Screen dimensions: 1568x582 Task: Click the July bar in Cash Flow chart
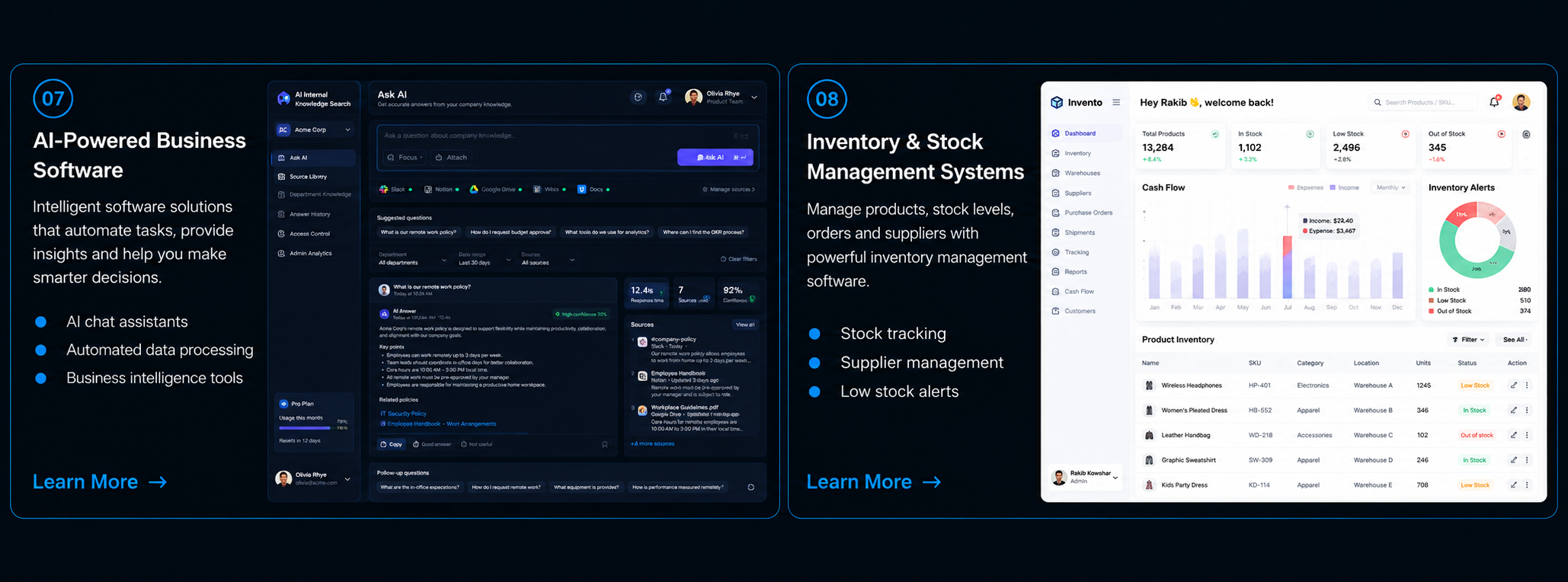[1288, 267]
